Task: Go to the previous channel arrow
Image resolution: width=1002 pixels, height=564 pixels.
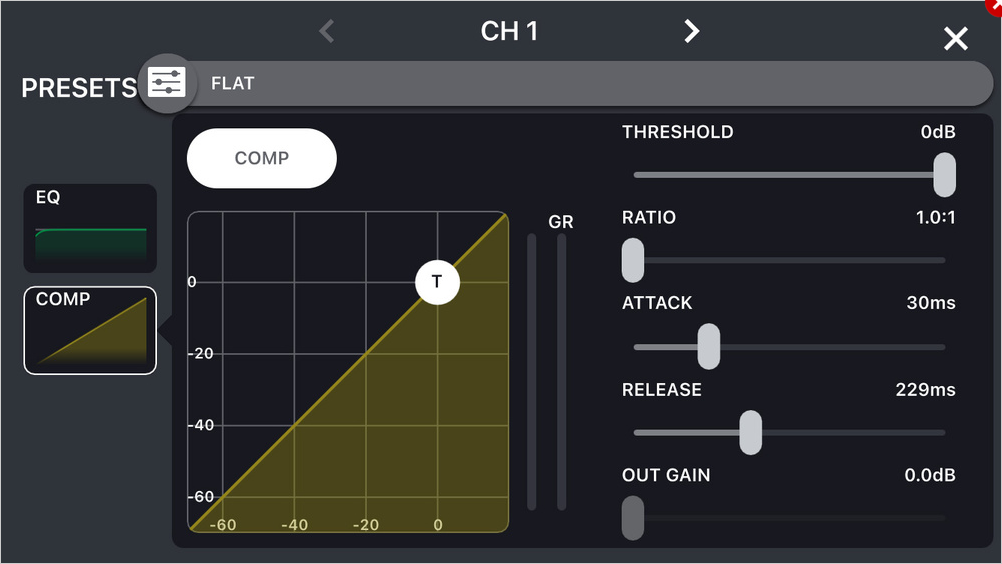Action: click(326, 31)
